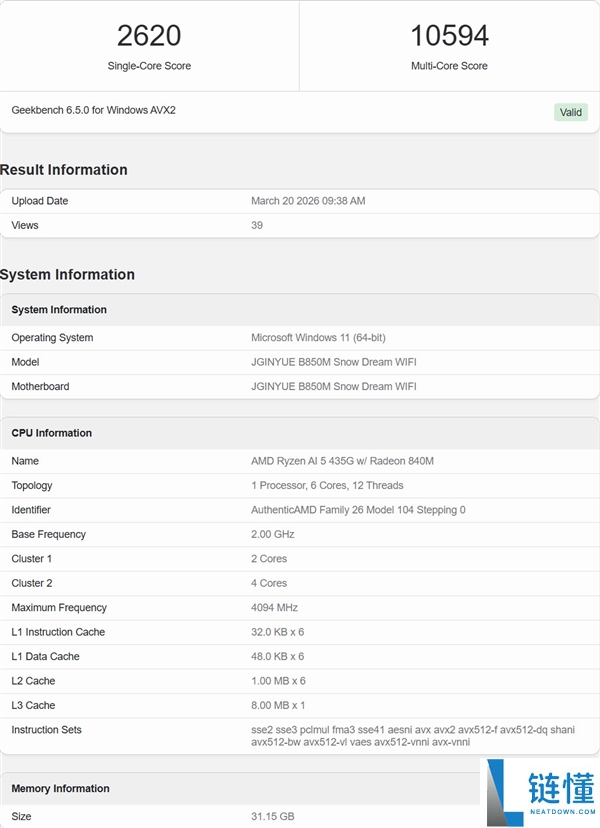The width and height of the screenshot is (600, 828).
Task: Click the large System Information section heading
Action: (x=67, y=275)
